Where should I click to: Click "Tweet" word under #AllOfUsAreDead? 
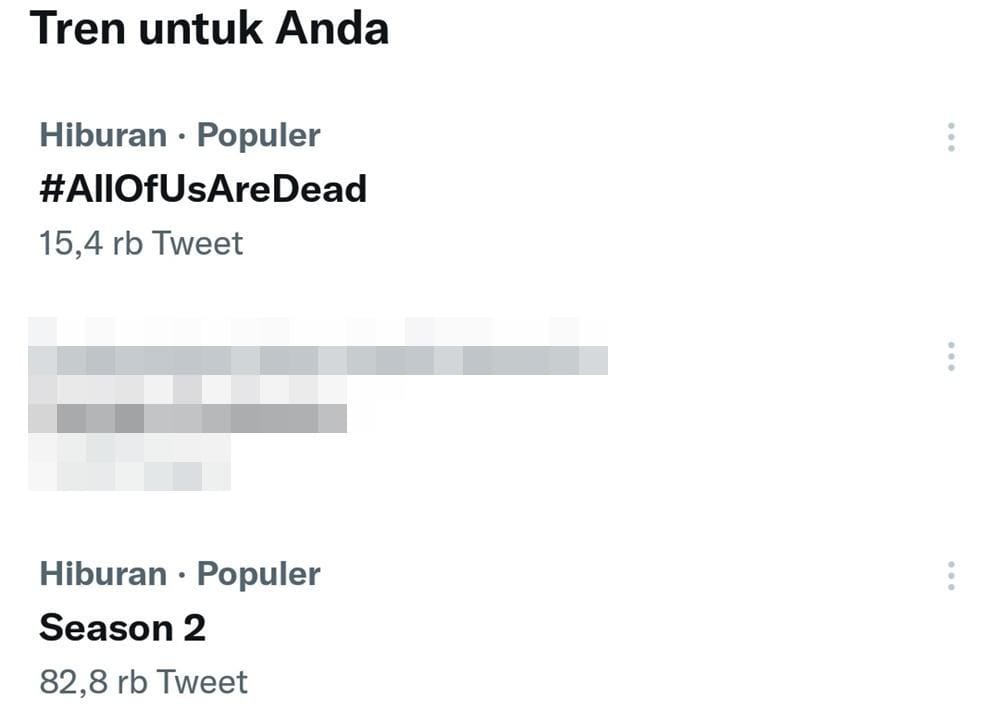[x=197, y=243]
